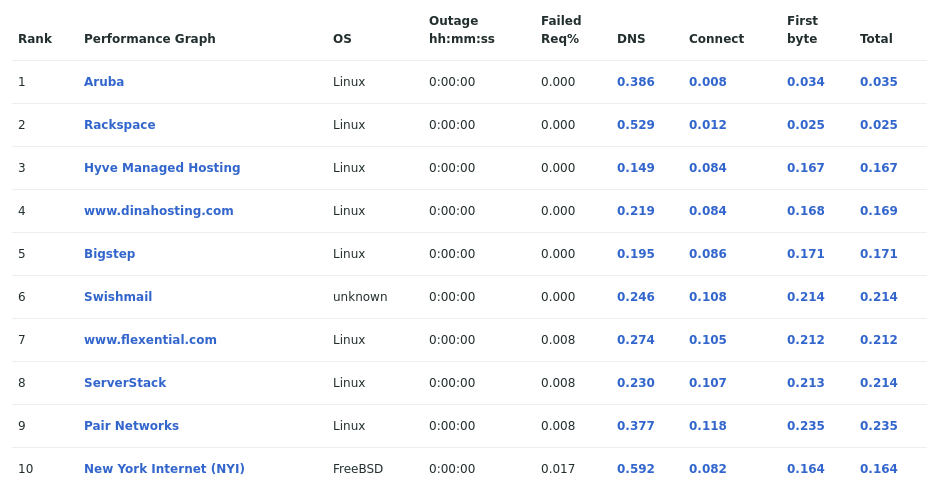Click the Connect column header
The height and width of the screenshot is (490, 939).
[x=716, y=39]
